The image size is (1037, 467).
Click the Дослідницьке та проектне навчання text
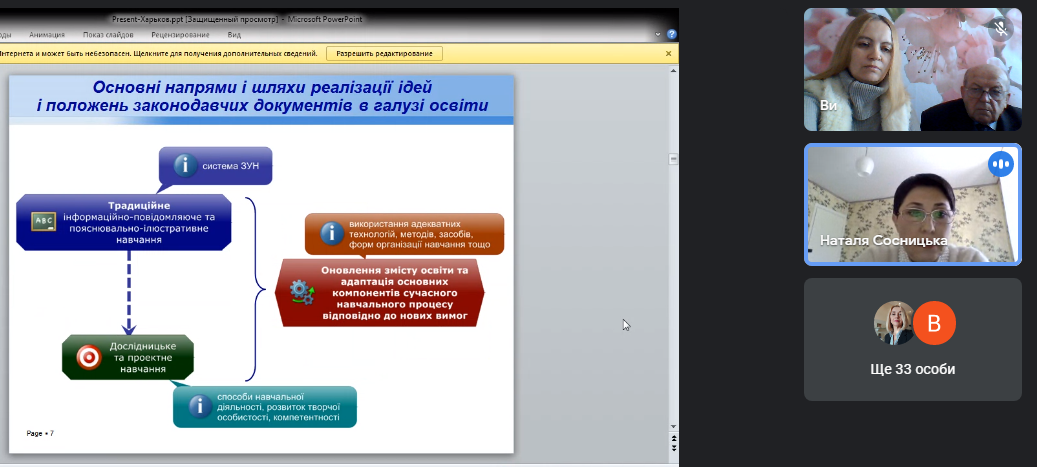click(x=144, y=357)
